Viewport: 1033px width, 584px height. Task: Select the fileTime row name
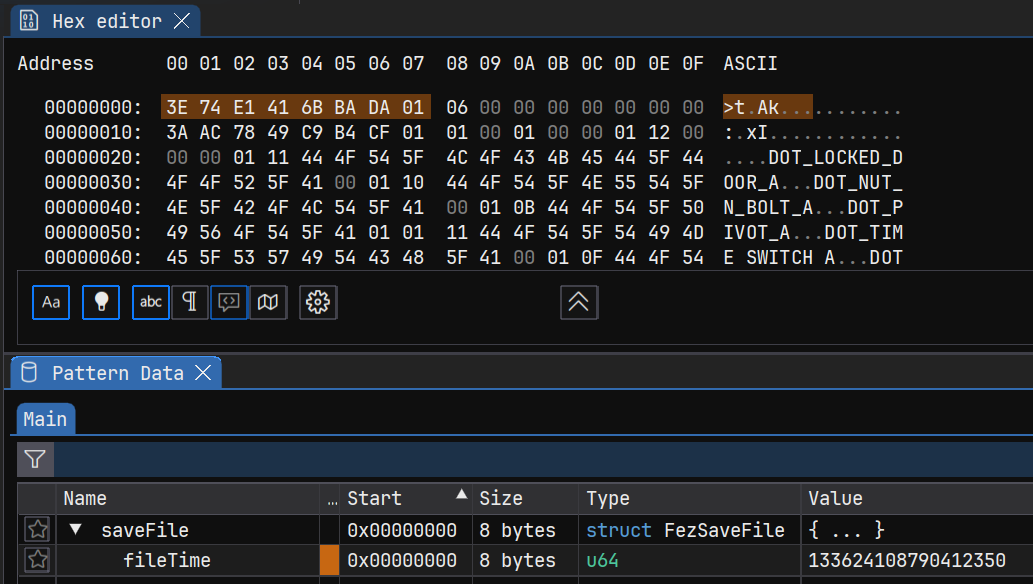[167, 560]
